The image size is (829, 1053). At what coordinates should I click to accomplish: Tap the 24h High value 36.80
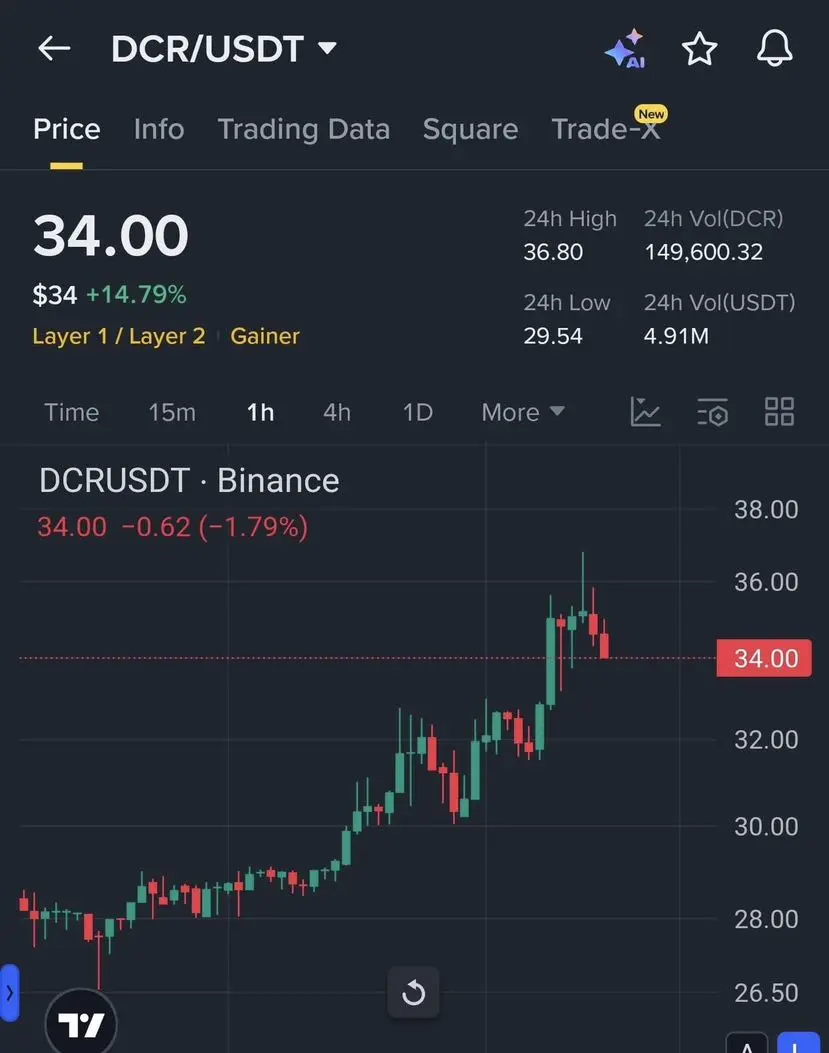click(553, 252)
